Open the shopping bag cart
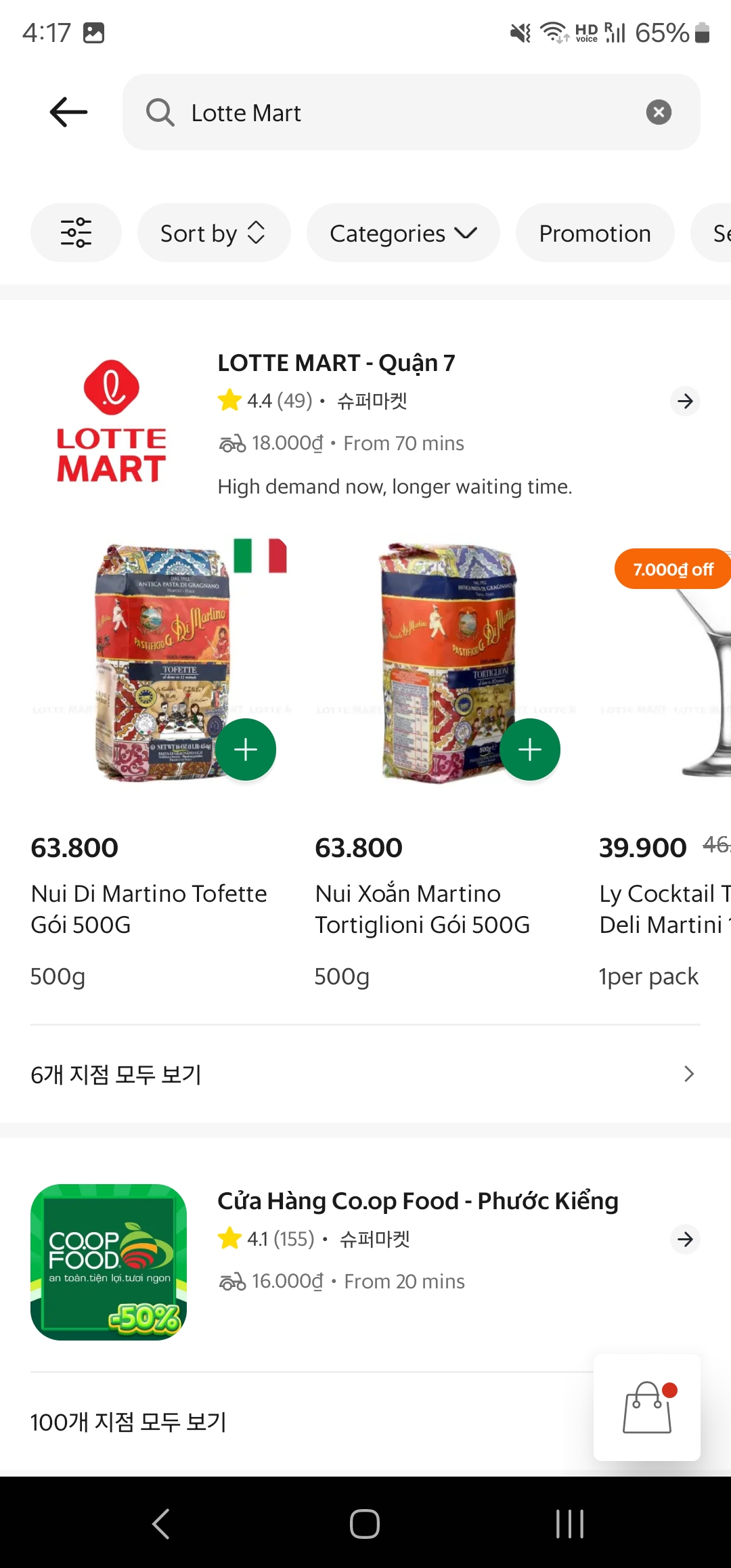Viewport: 731px width, 1568px height. (647, 1408)
